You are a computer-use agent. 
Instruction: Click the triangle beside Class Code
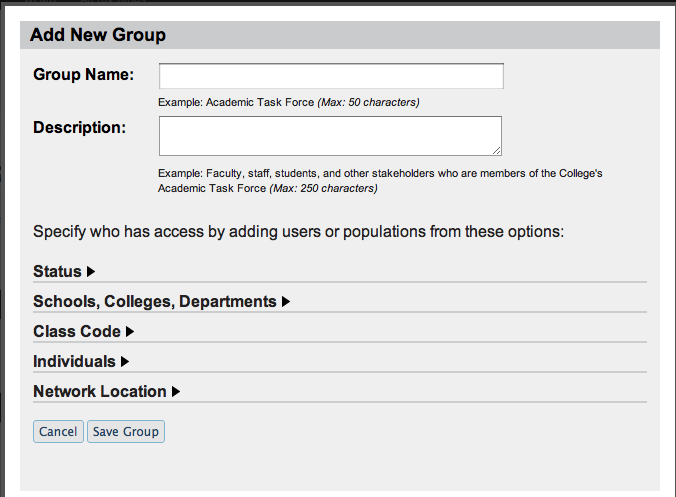tap(130, 332)
